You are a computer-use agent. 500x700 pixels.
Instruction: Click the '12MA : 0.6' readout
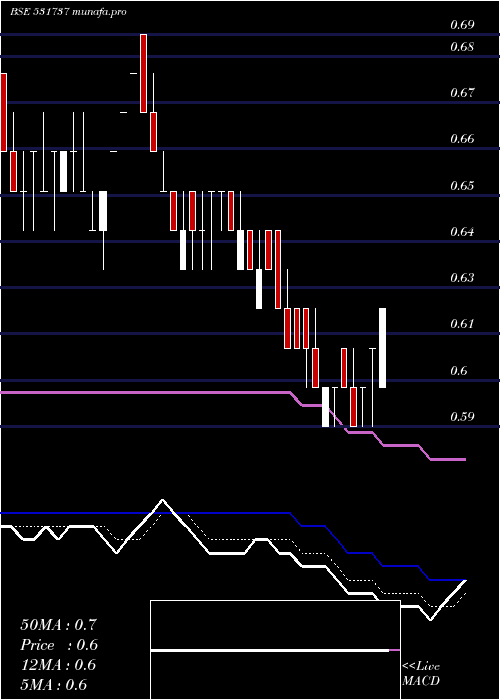click(58, 665)
